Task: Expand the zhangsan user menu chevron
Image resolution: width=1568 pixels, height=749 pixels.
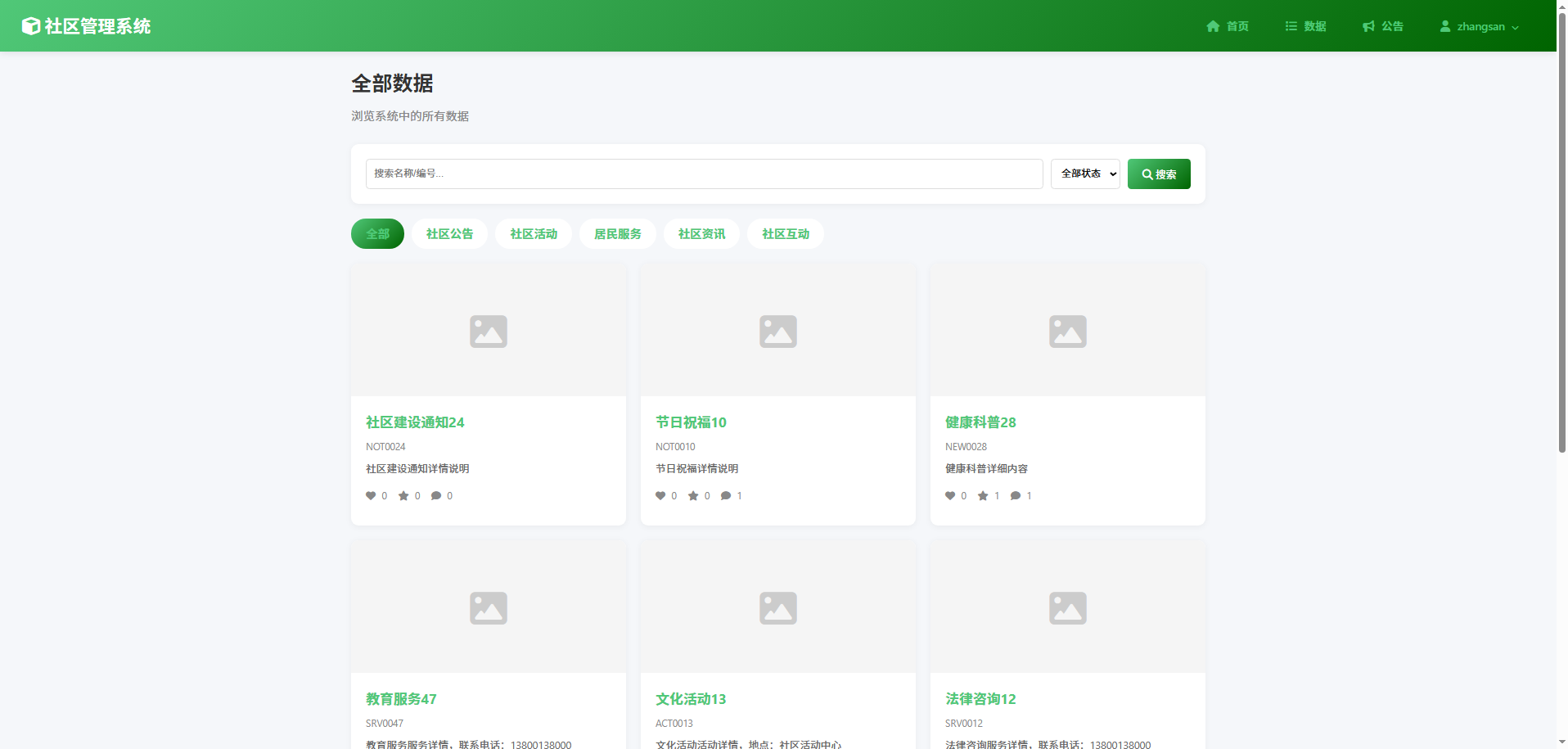Action: point(1515,27)
